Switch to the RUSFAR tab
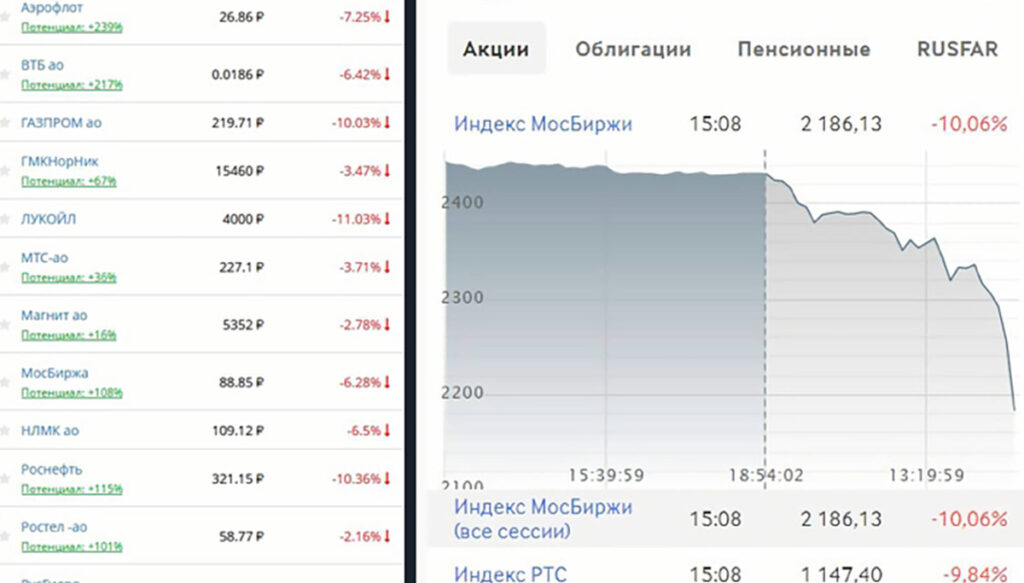Image resolution: width=1024 pixels, height=583 pixels. [x=957, y=49]
